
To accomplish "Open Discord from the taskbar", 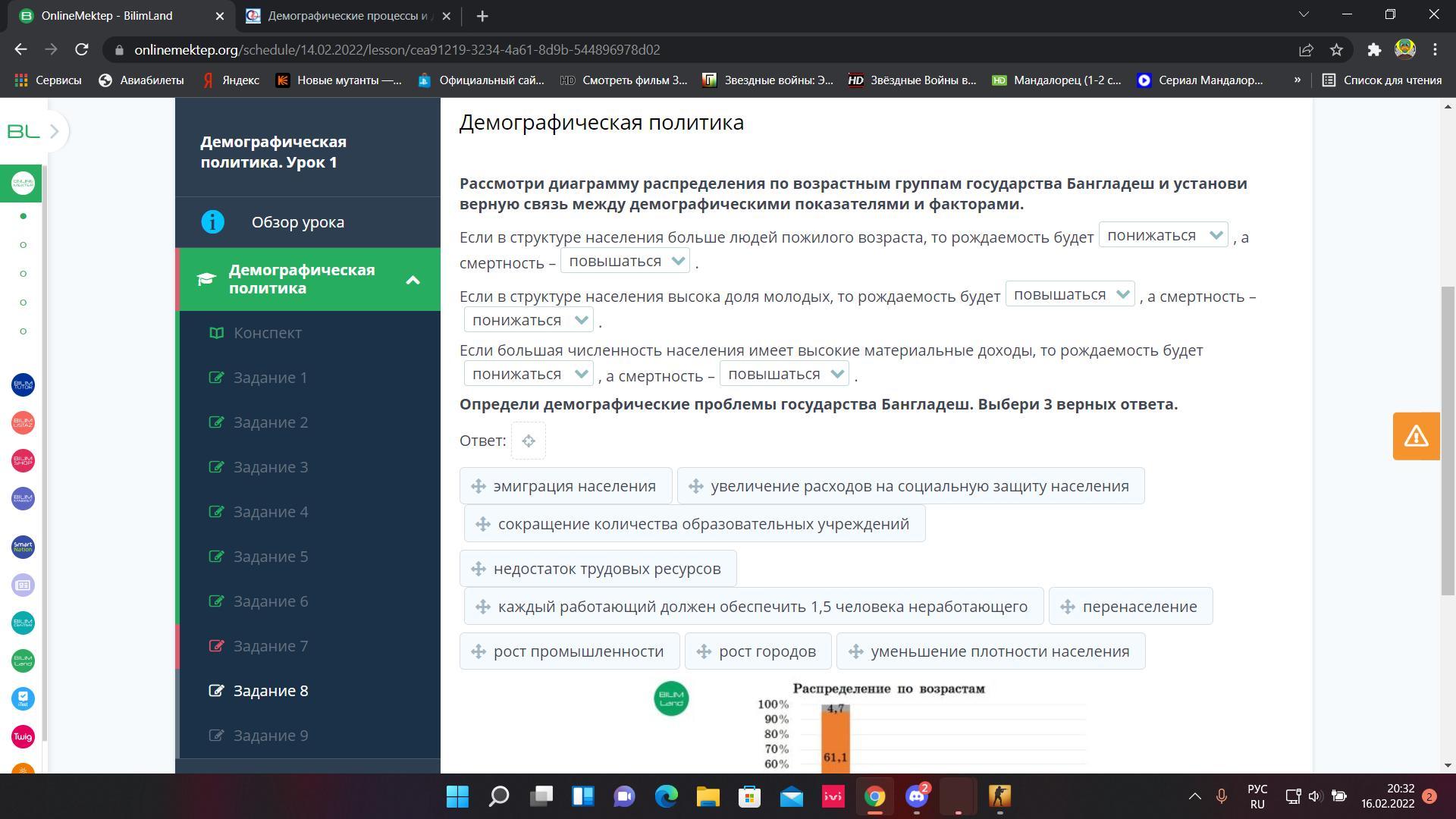I will pyautogui.click(x=916, y=796).
